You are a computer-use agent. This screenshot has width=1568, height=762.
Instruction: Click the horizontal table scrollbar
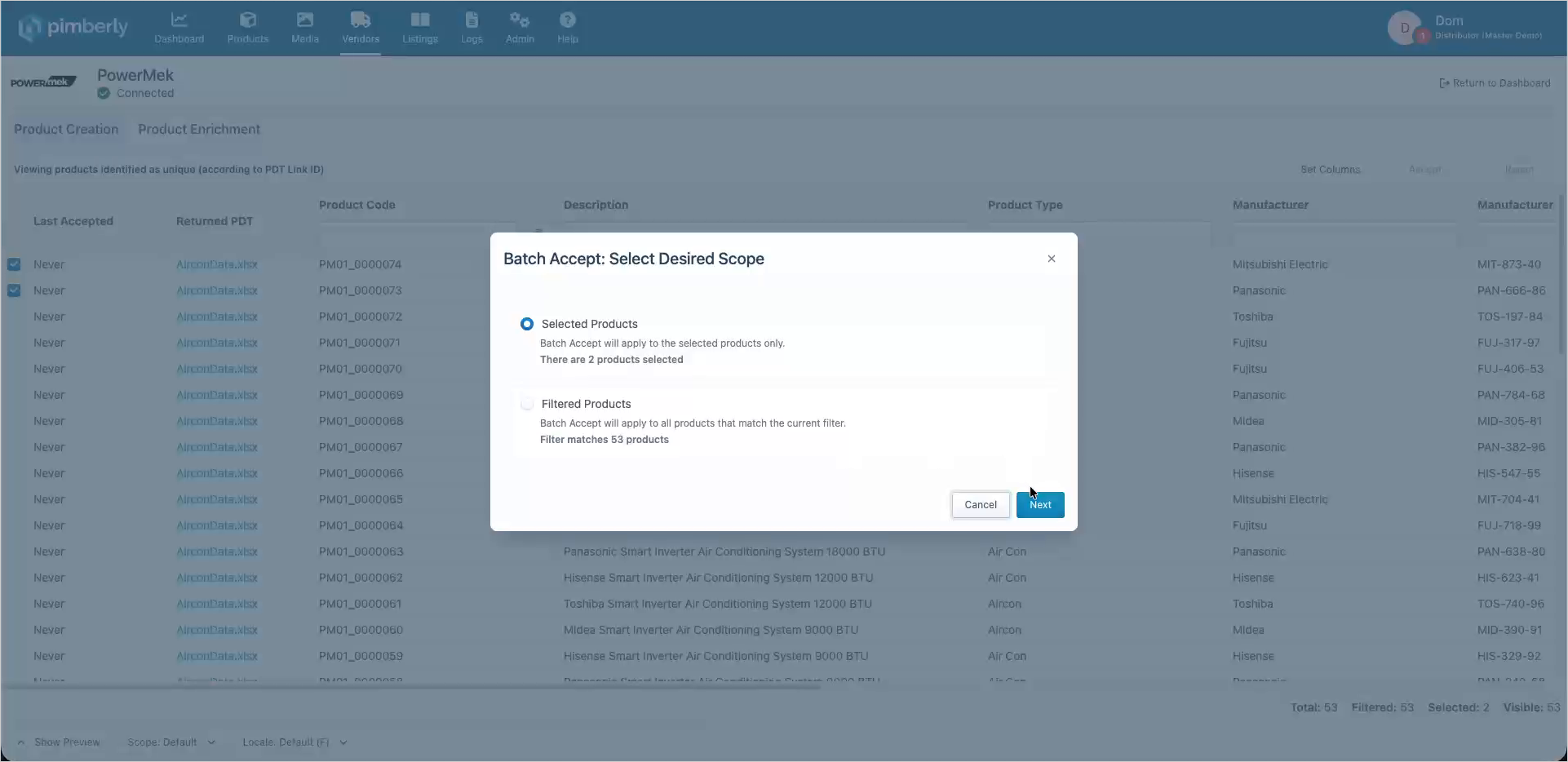pos(412,687)
